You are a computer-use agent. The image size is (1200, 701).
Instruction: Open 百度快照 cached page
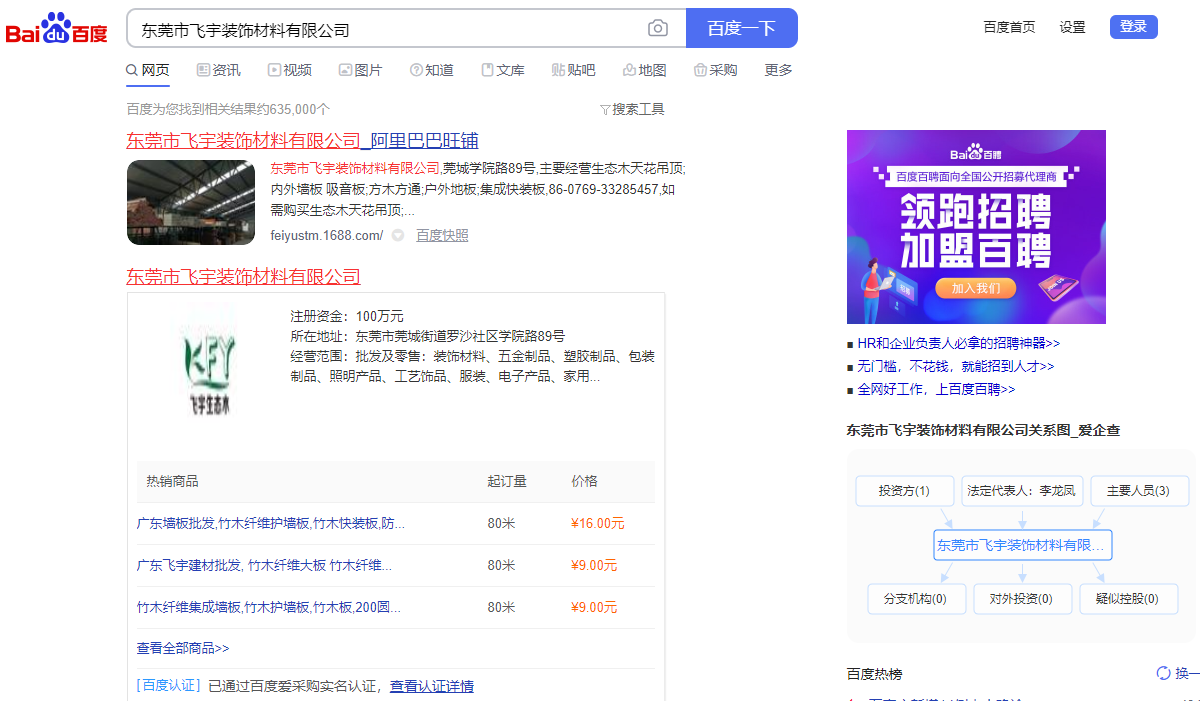click(x=442, y=236)
